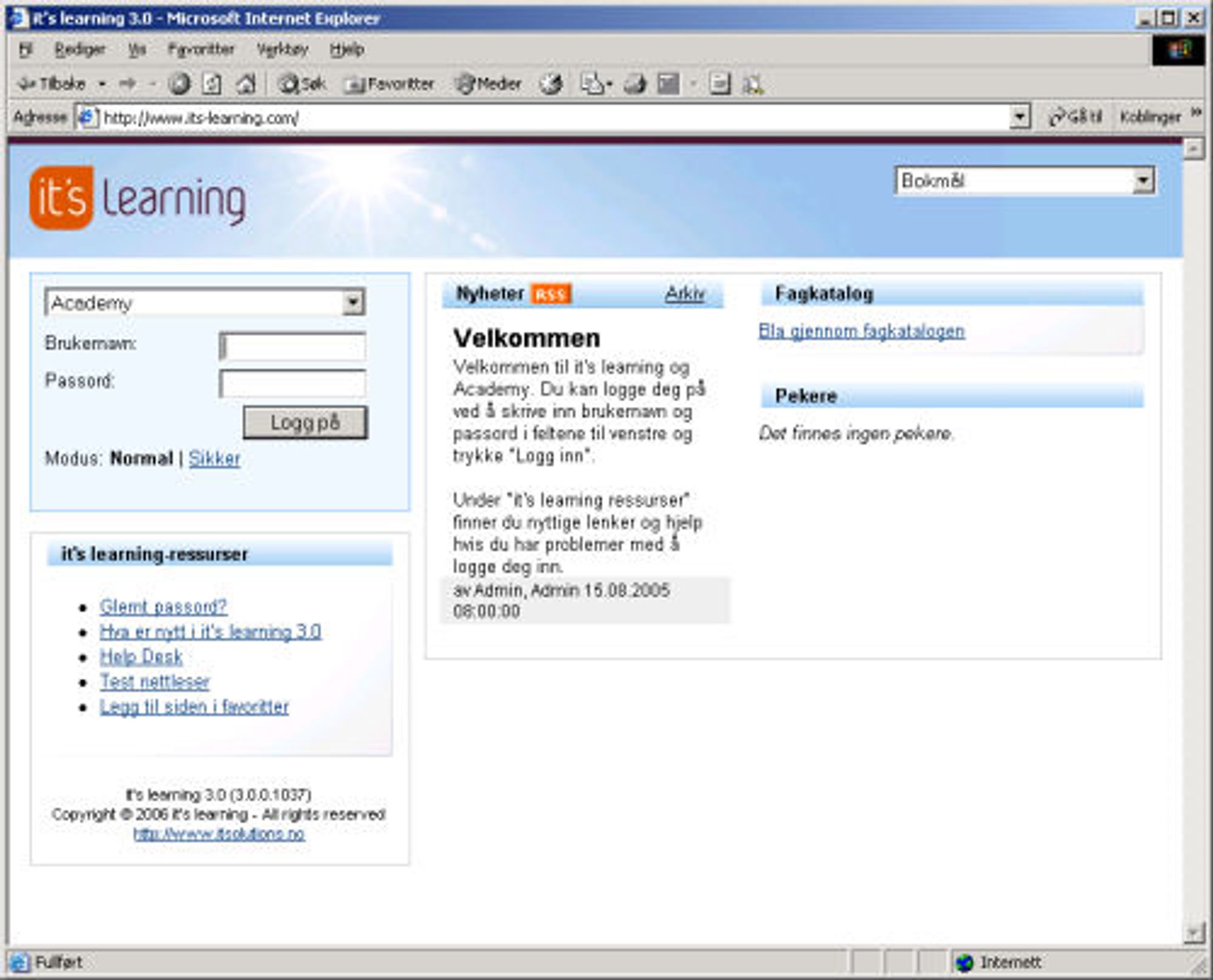Click the Print toolbar icon
Image resolution: width=1213 pixels, height=980 pixels.
[634, 84]
